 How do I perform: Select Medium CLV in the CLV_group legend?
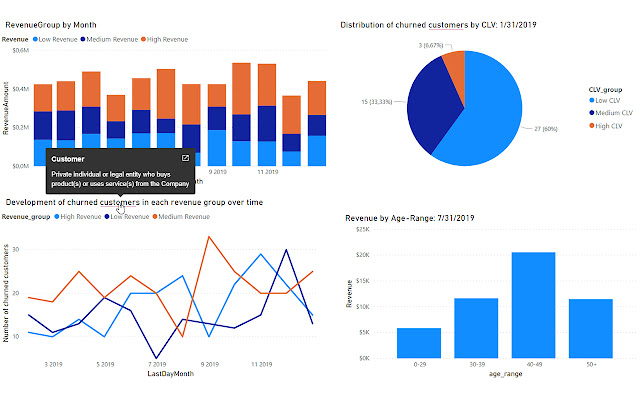click(x=611, y=113)
